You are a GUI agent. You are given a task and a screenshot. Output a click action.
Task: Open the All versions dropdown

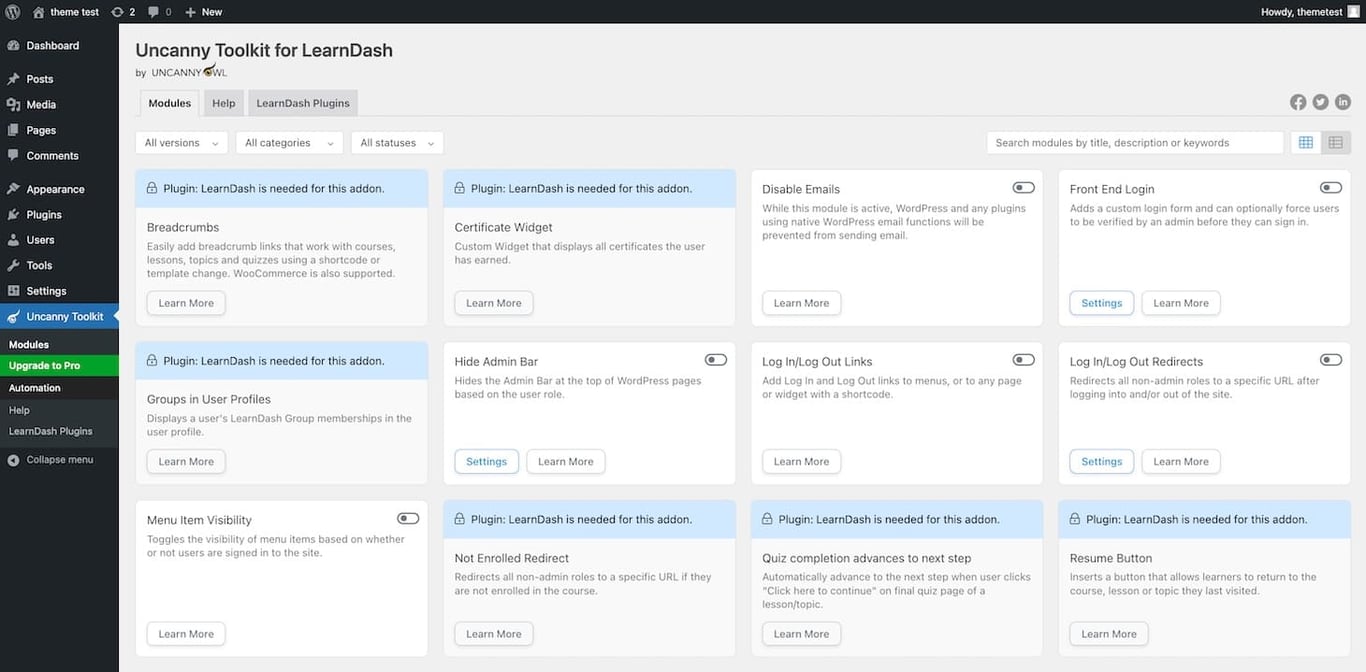click(x=181, y=143)
